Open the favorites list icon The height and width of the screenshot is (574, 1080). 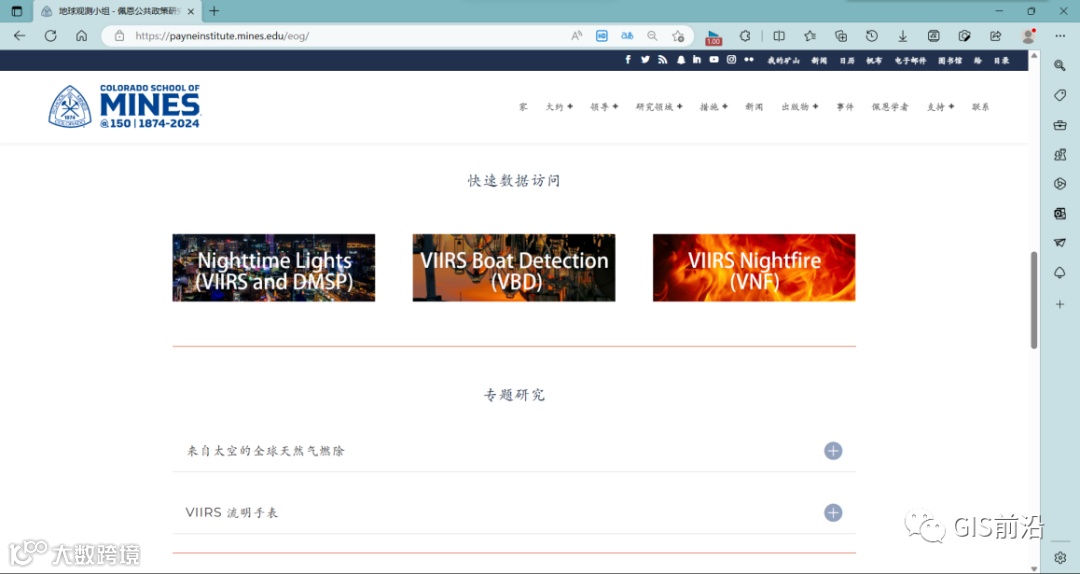[x=810, y=36]
